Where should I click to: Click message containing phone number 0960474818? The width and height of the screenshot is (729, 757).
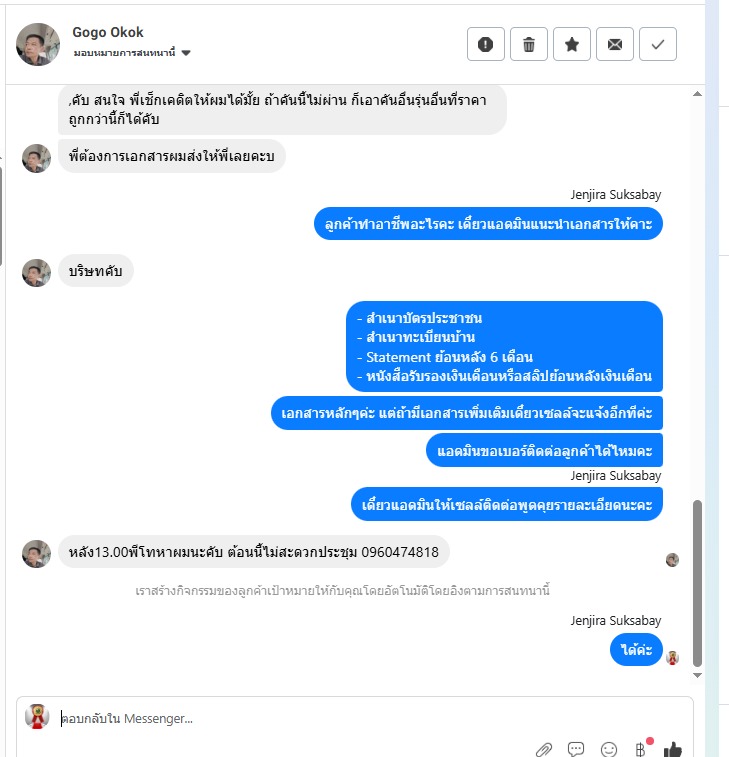(253, 552)
